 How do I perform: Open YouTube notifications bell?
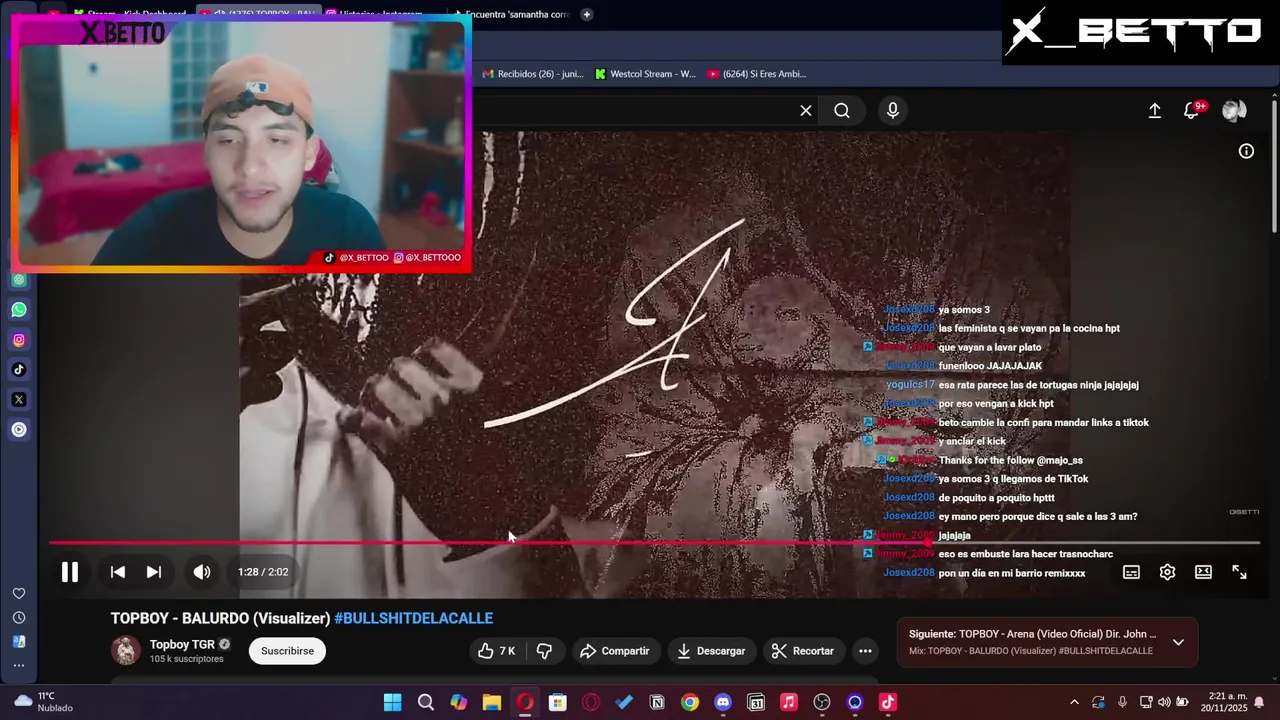pyautogui.click(x=1192, y=111)
